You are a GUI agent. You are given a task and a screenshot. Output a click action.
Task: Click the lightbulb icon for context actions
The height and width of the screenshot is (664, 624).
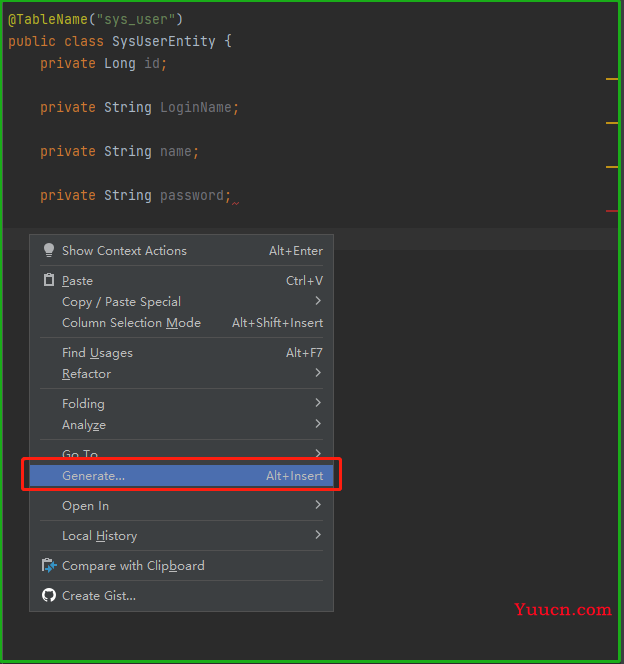49,251
